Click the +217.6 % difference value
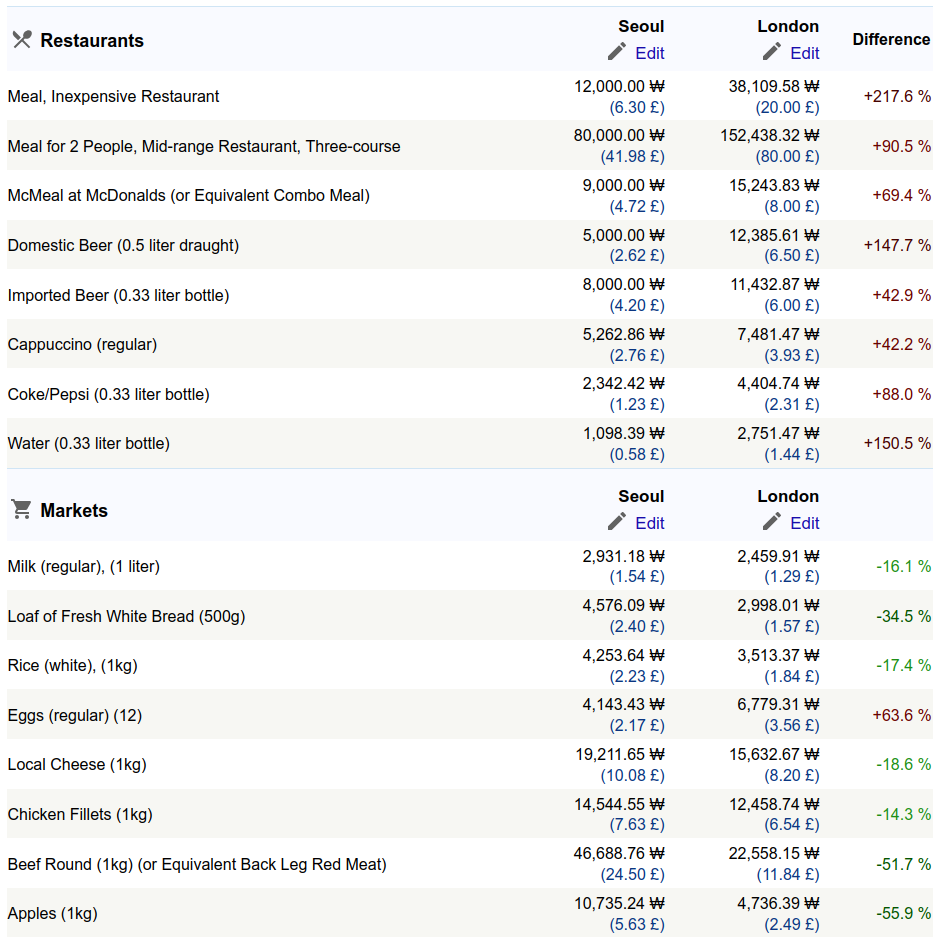 pos(897,97)
